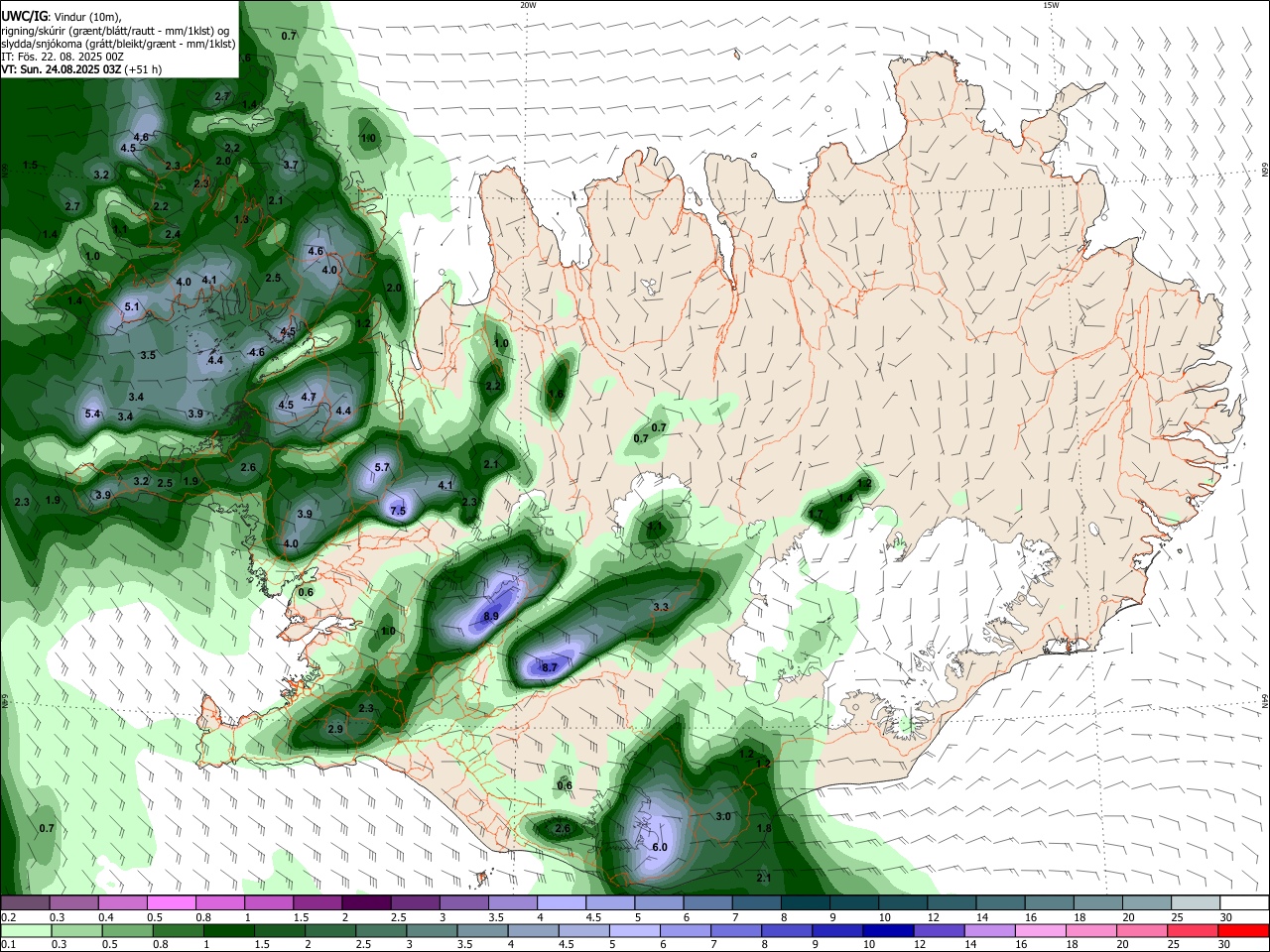1270x952 pixels.
Task: Click the white swatch ending the upper legend row
Action: tap(1242, 903)
